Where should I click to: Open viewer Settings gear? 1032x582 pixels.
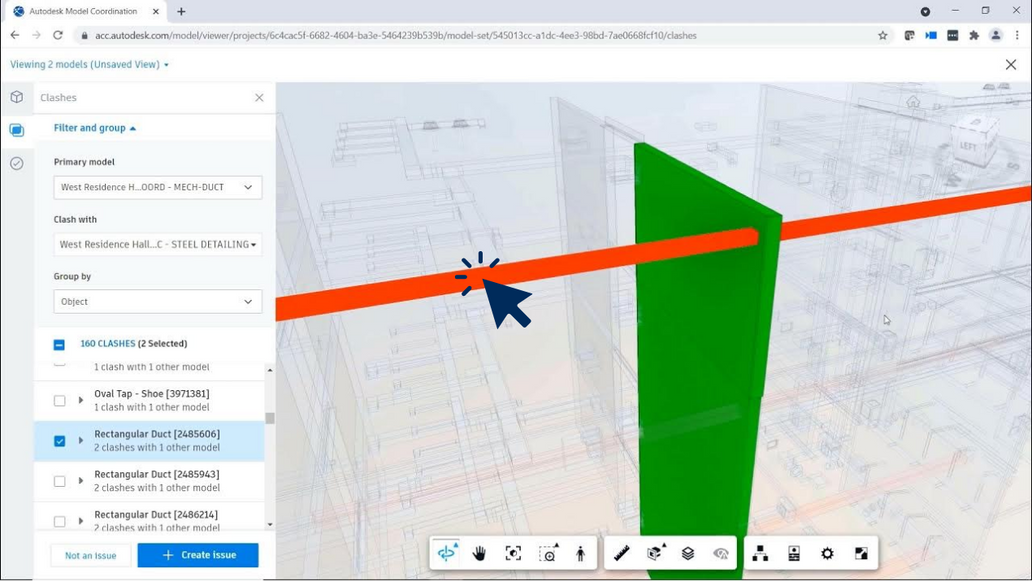tap(827, 553)
